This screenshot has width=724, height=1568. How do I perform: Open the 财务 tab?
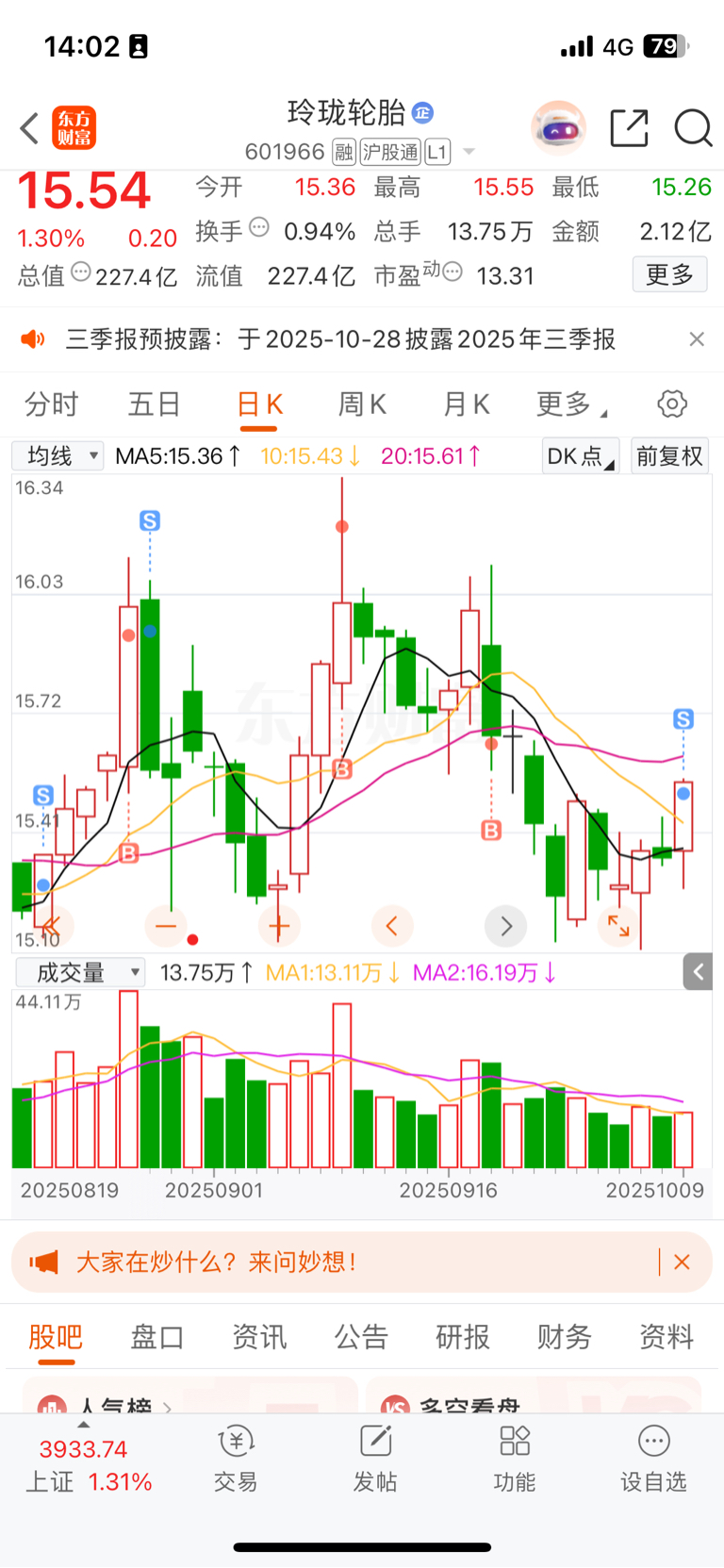pyautogui.click(x=565, y=1337)
